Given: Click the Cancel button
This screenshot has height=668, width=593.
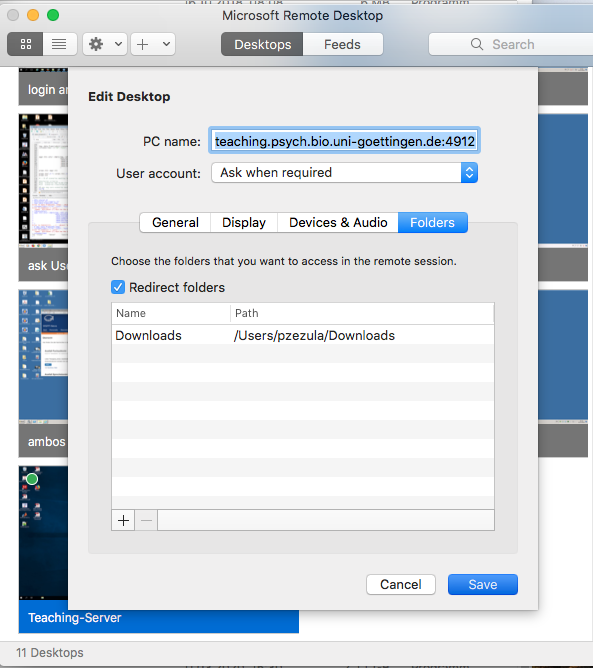Looking at the screenshot, I should (x=401, y=584).
